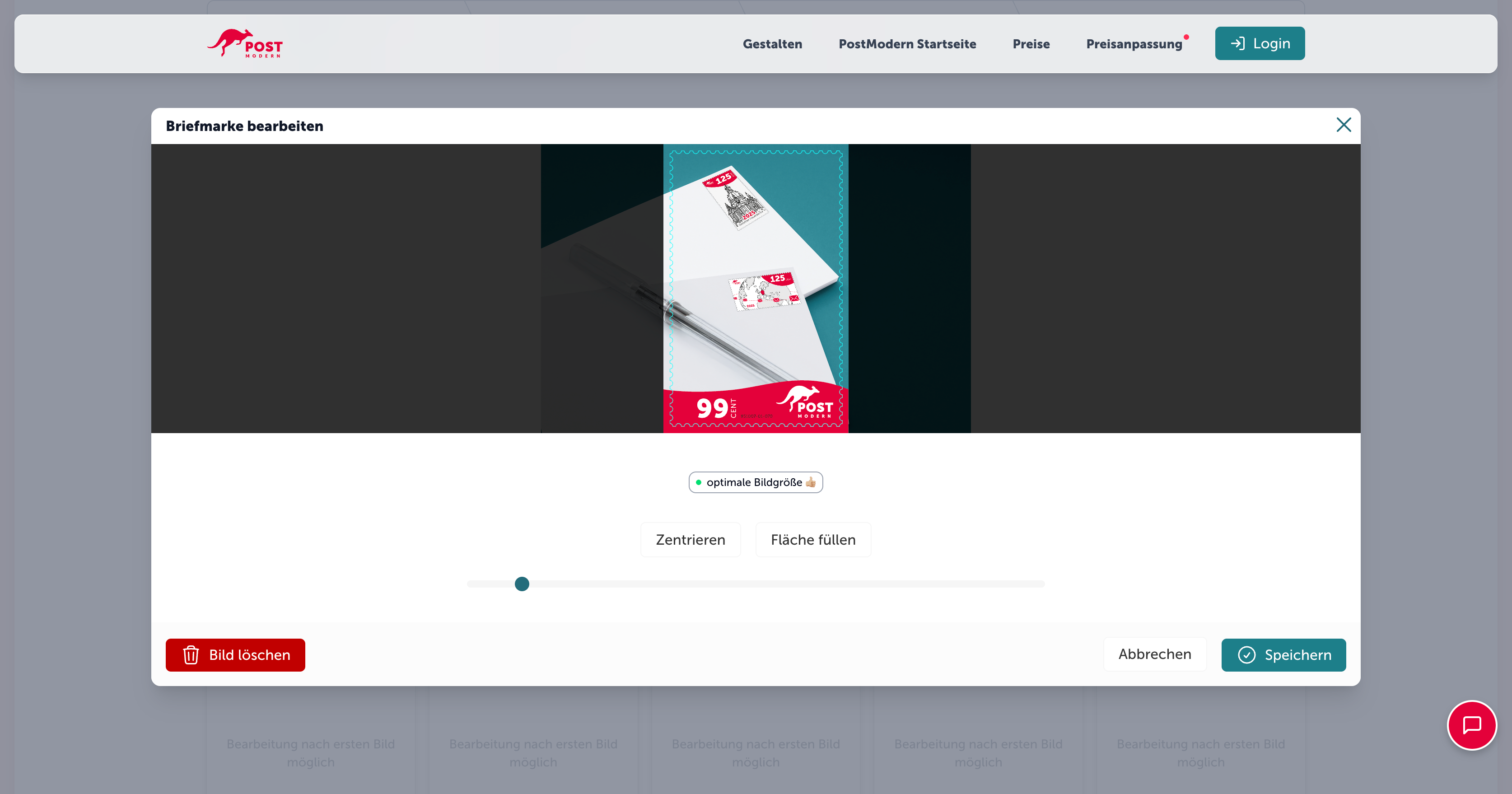Viewport: 1512px width, 794px height.
Task: Navigate to PostModern Startseite
Action: point(907,44)
